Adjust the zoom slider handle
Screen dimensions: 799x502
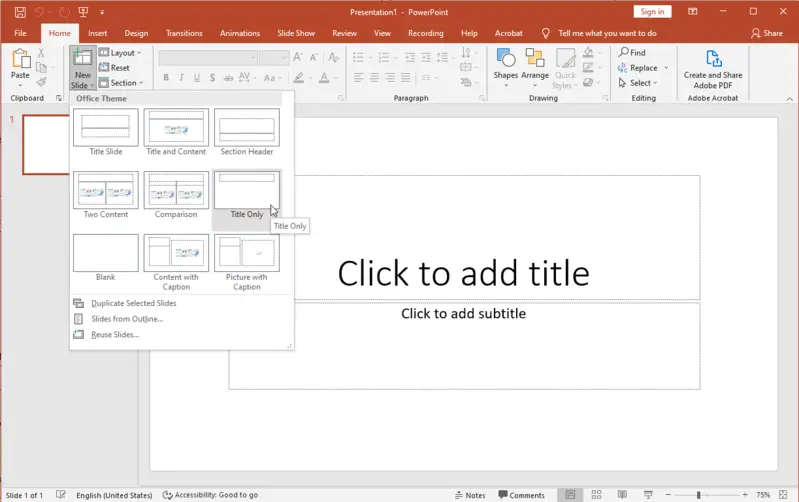click(x=699, y=495)
